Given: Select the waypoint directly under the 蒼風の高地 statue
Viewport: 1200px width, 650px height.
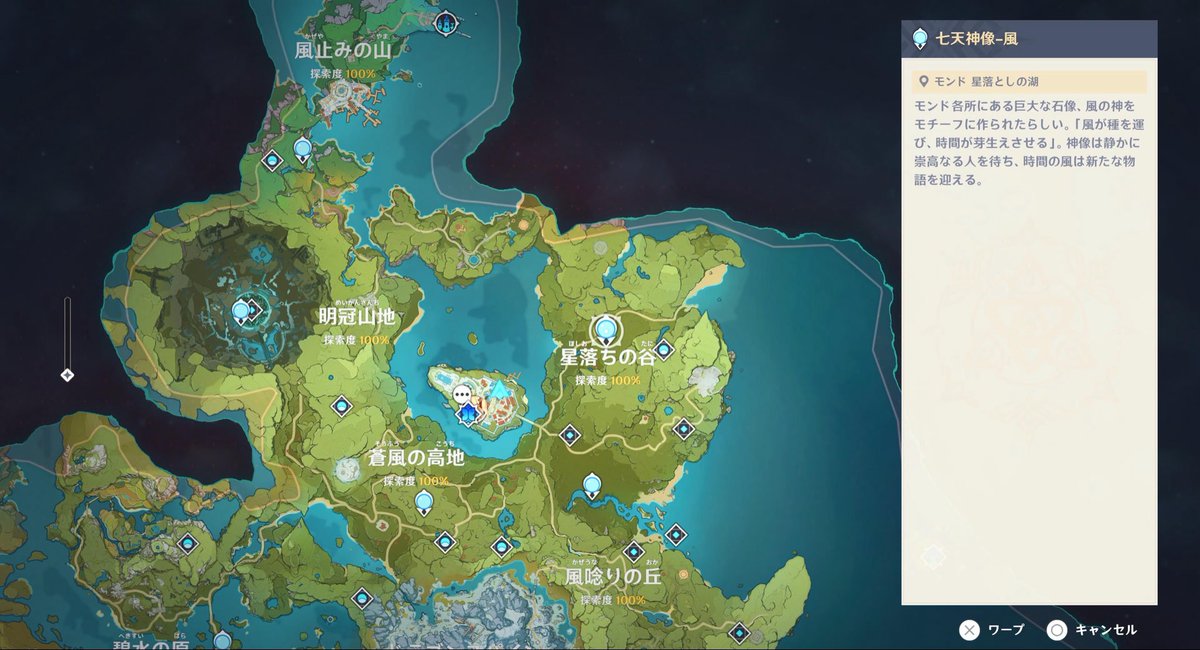Looking at the screenshot, I should pyautogui.click(x=445, y=541).
